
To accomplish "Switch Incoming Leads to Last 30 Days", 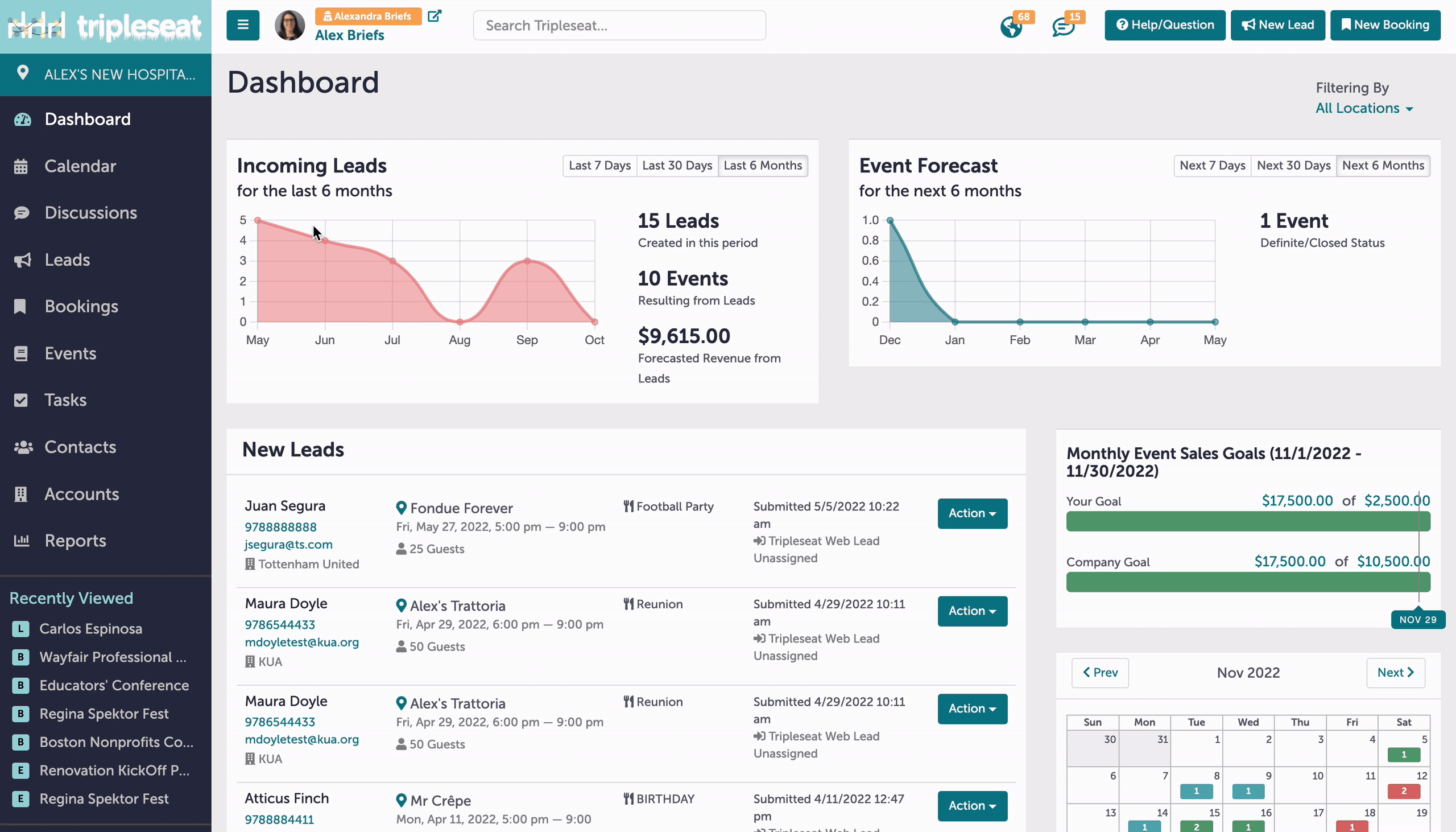I will pyautogui.click(x=677, y=166).
